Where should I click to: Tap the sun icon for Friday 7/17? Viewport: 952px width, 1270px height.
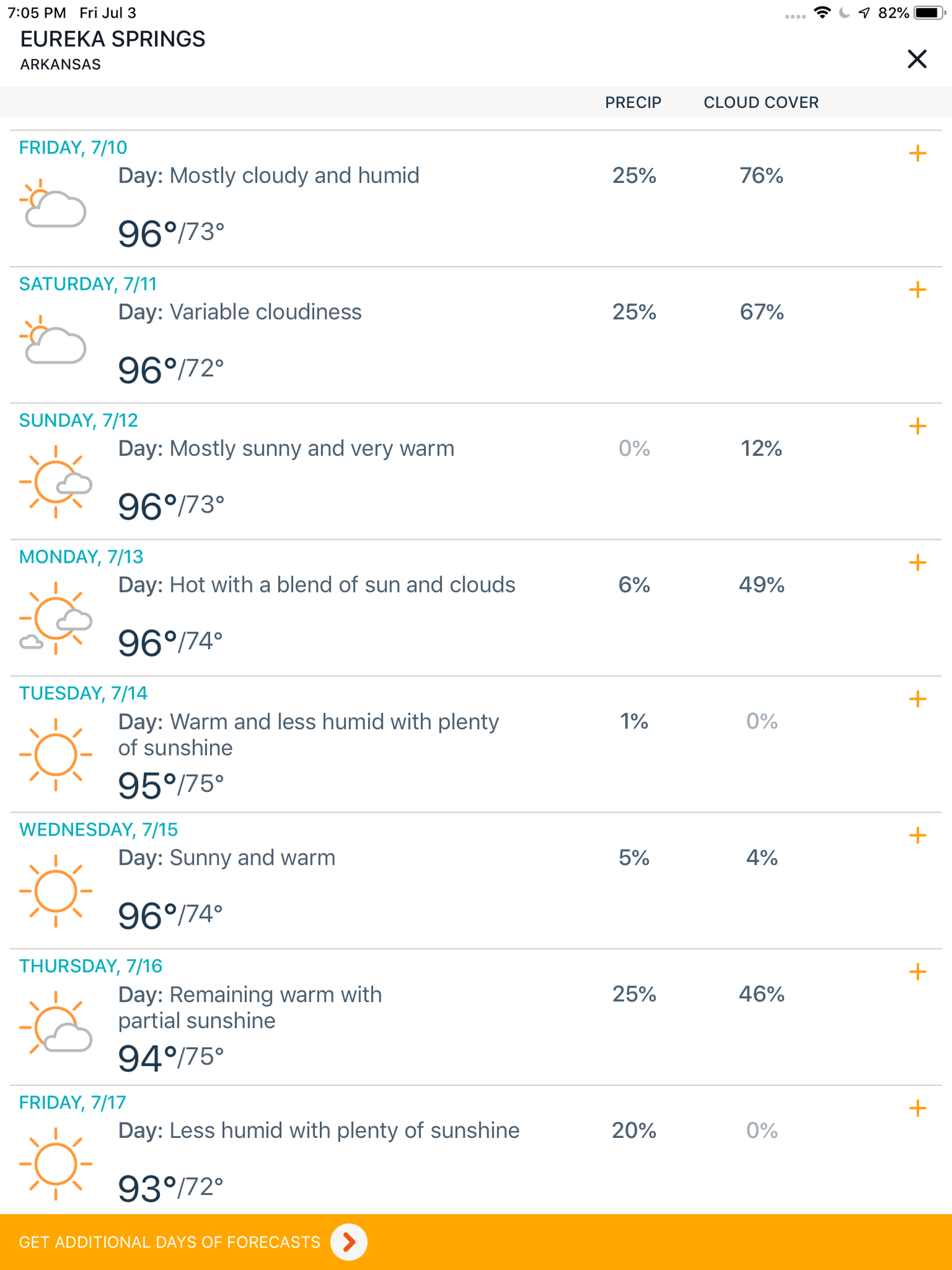[x=55, y=1164]
